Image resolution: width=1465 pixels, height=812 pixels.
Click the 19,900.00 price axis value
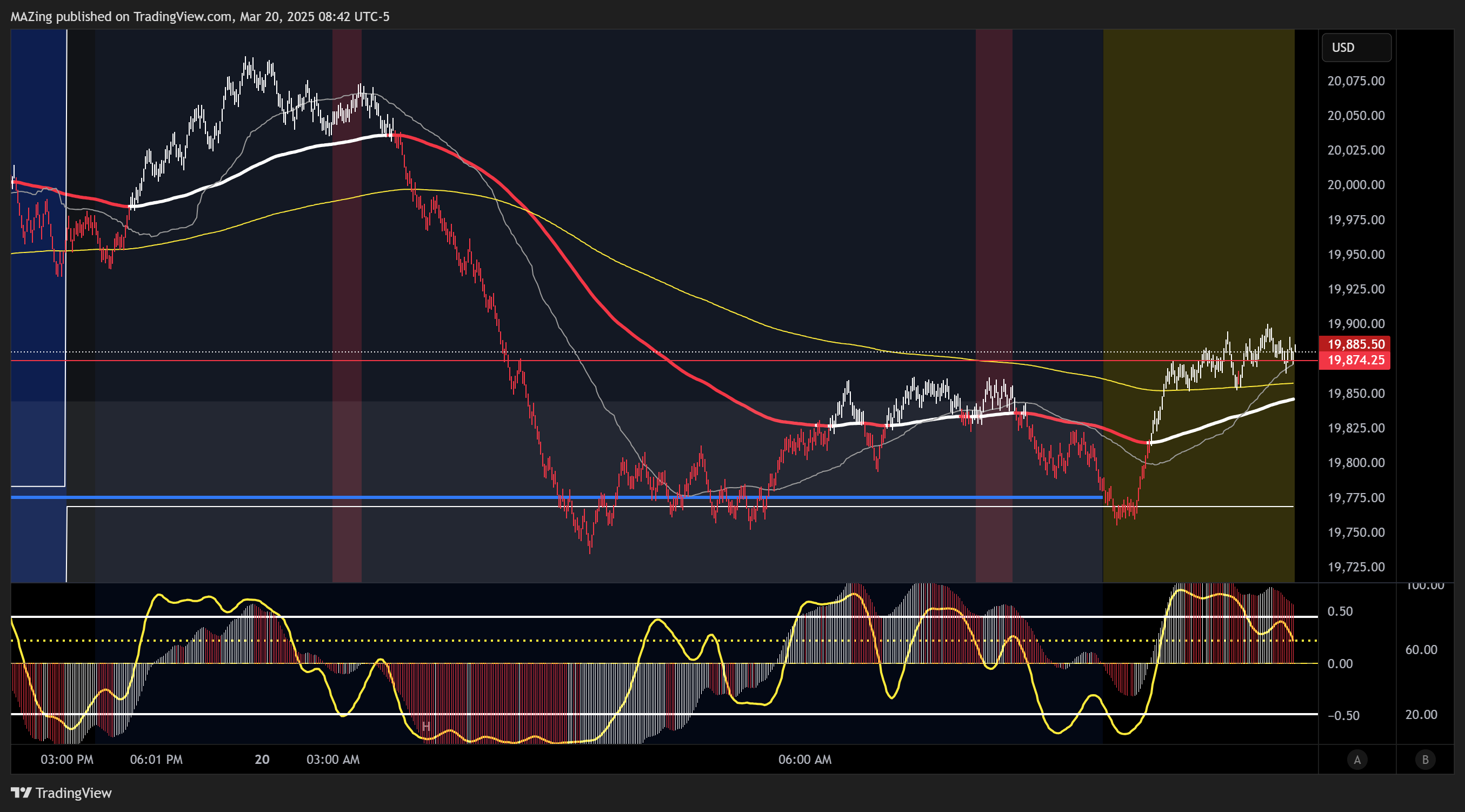pyautogui.click(x=1356, y=324)
